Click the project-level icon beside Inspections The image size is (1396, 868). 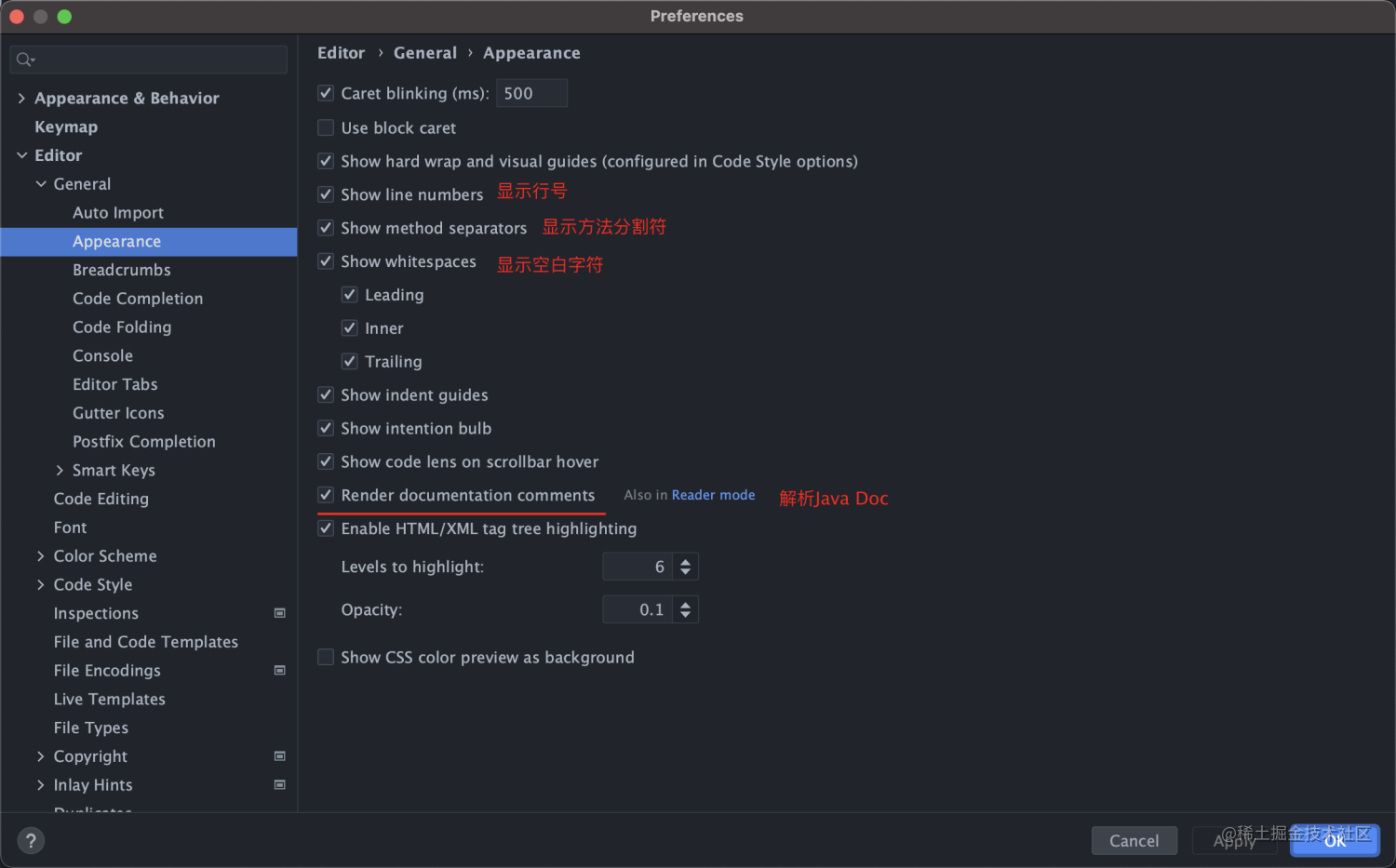pos(279,613)
